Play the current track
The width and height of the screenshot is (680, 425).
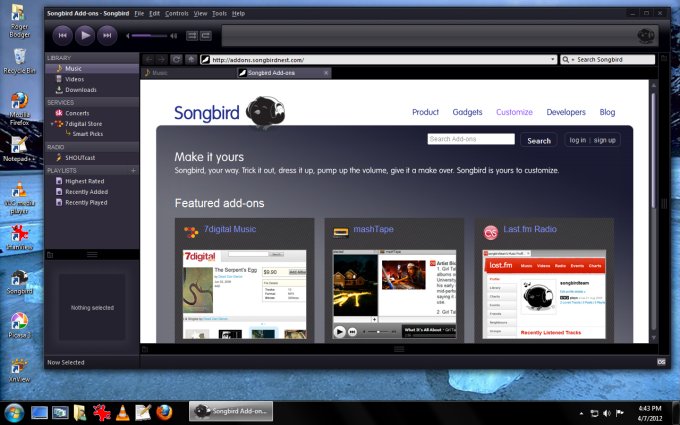coord(85,35)
